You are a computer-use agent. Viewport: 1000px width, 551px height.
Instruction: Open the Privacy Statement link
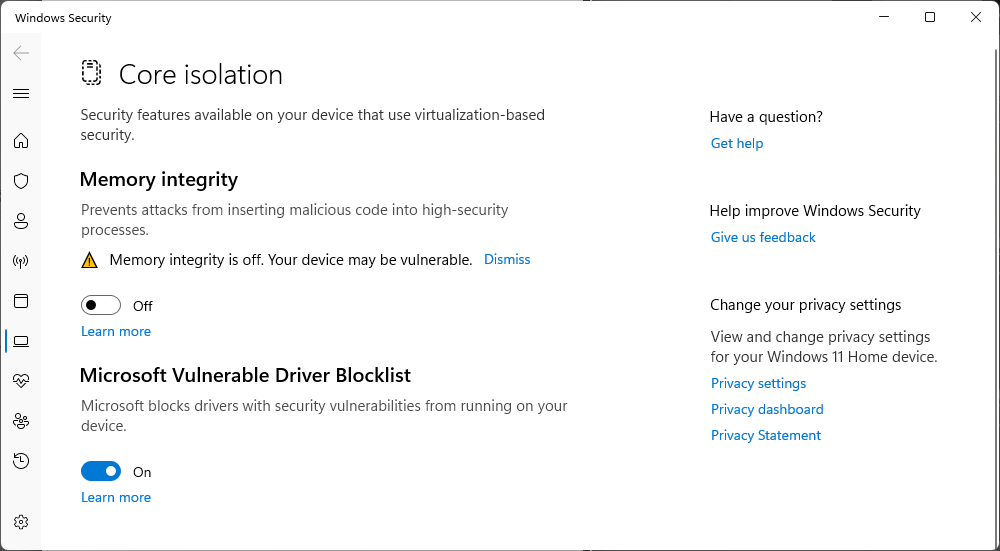tap(766, 435)
